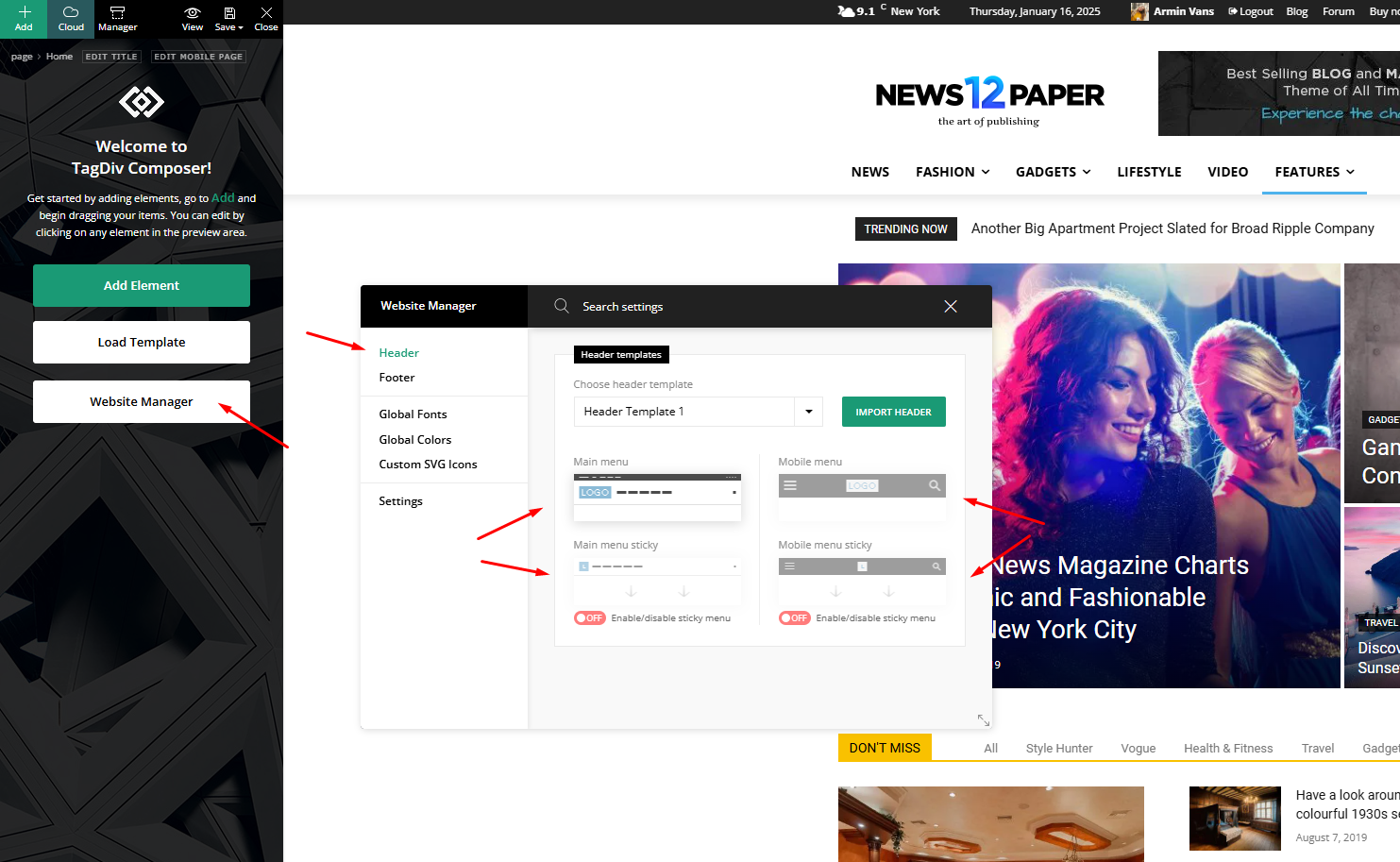This screenshot has height=862, width=1400.
Task: Close the composer with Close icon
Action: (266, 18)
